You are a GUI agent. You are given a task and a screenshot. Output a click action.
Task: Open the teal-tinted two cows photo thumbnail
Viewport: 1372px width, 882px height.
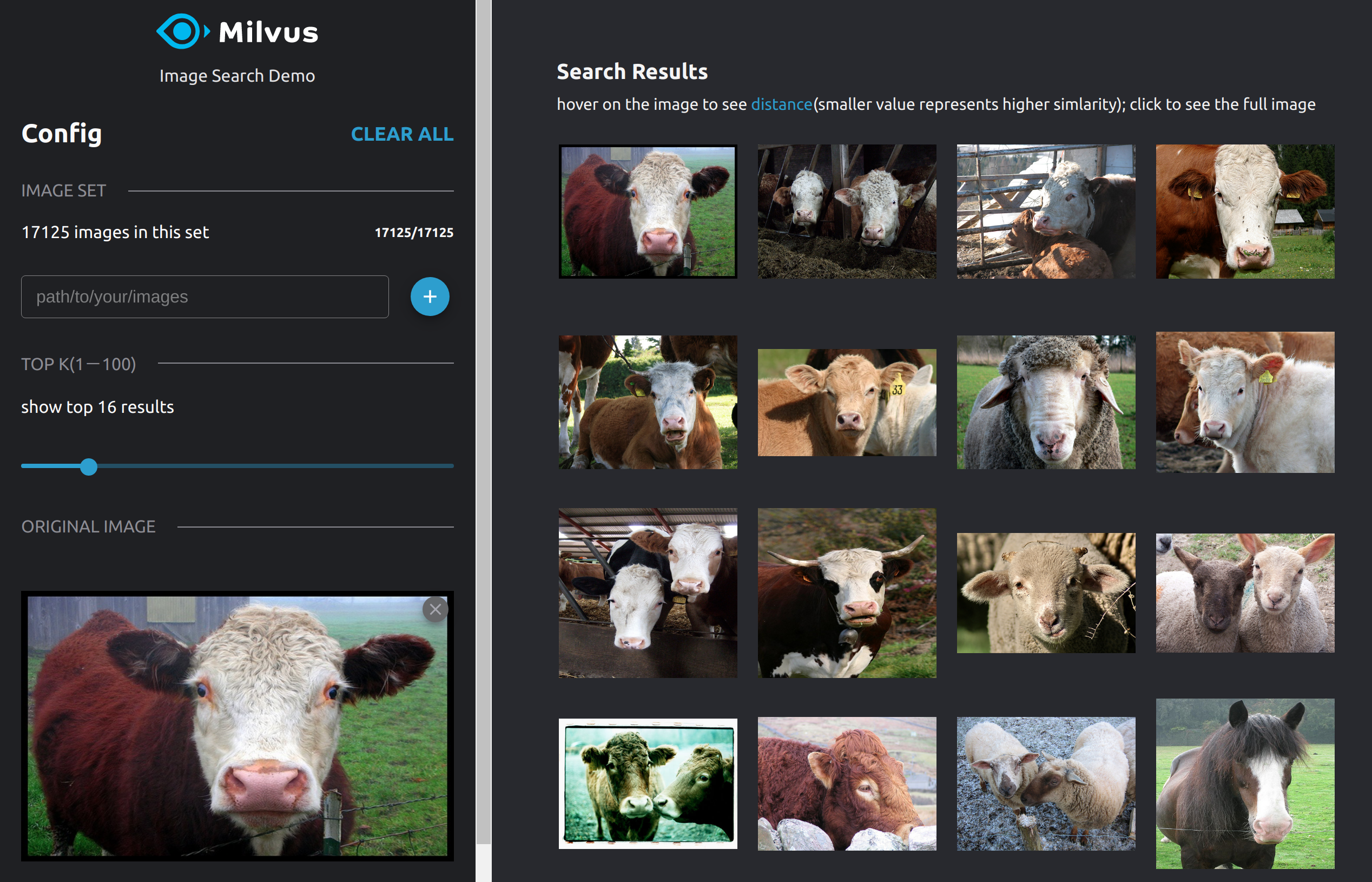click(648, 784)
